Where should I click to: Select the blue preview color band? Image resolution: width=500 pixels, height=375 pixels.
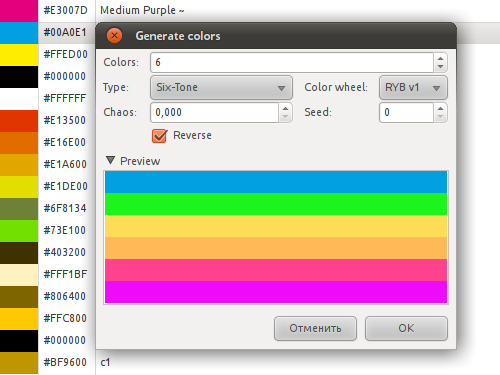tap(276, 182)
